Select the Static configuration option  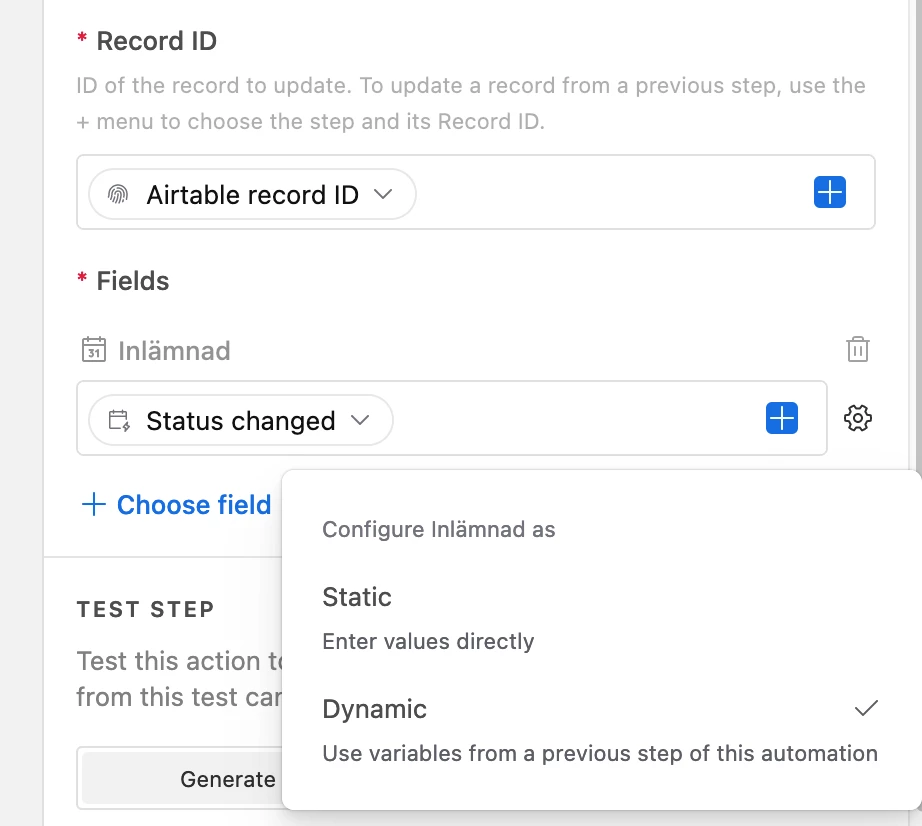(357, 597)
